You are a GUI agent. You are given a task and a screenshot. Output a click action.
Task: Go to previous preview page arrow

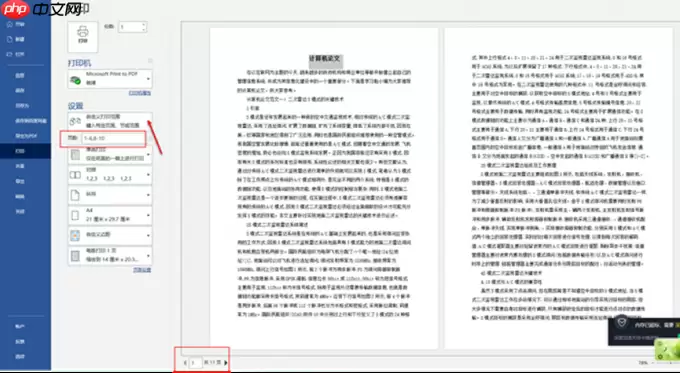(185, 363)
